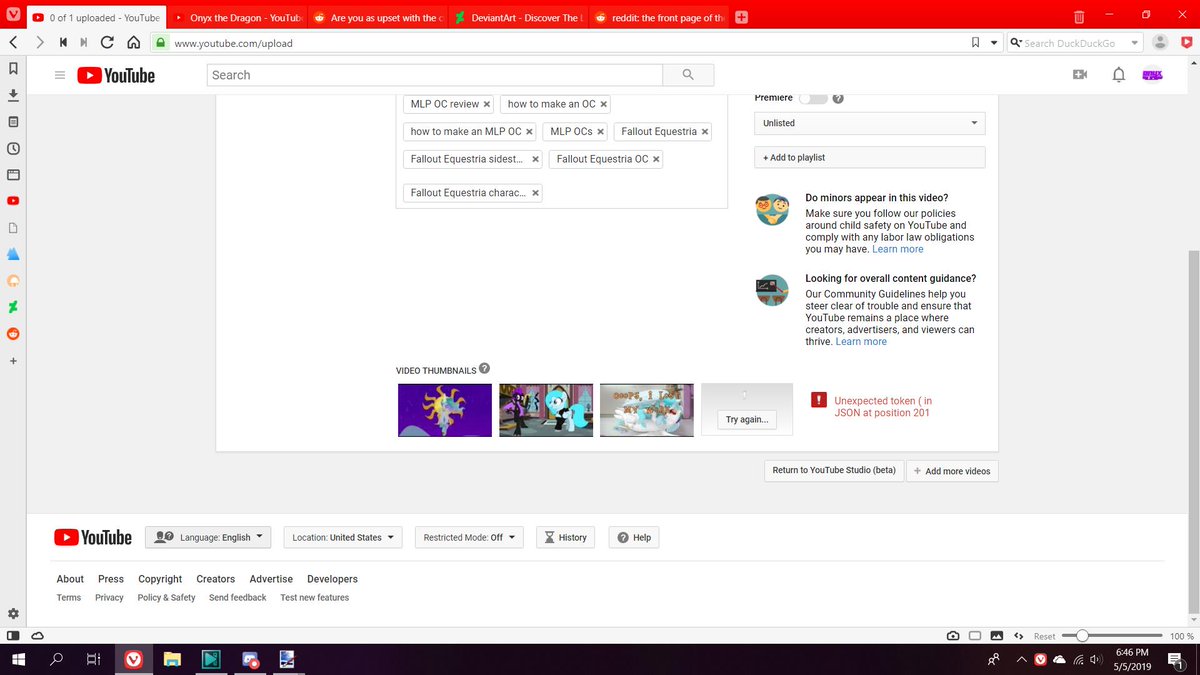The width and height of the screenshot is (1200, 675).
Task: Open the YouTube account avatar menu
Action: 1153,75
